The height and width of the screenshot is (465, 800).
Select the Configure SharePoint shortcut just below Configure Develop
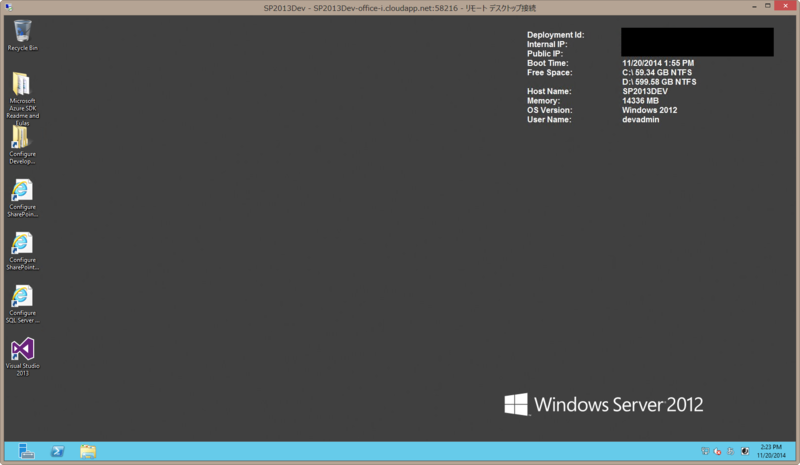tap(22, 198)
